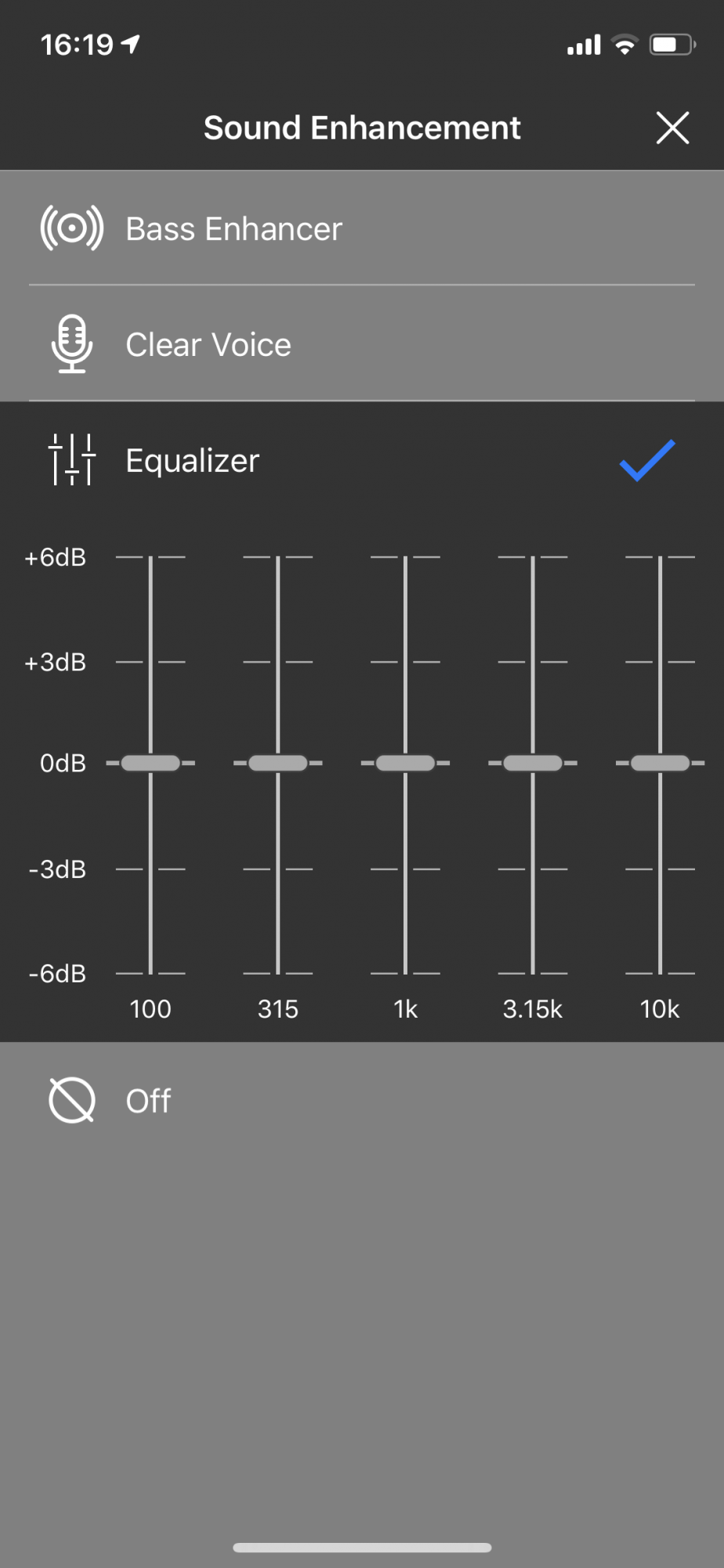The width and height of the screenshot is (724, 1568).
Task: Click the 100 Hz slider handle
Action: (150, 763)
